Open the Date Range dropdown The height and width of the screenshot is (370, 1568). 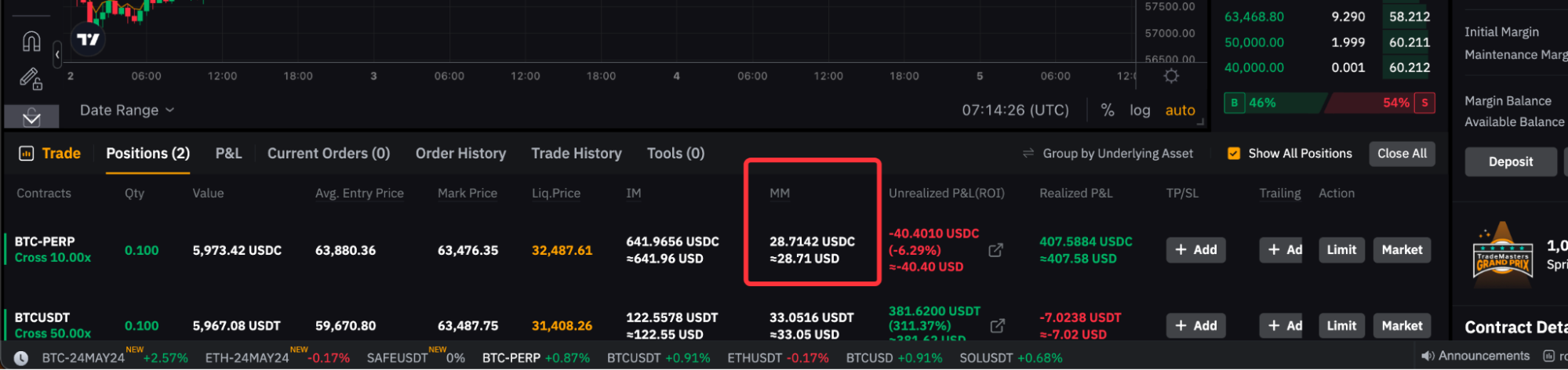(x=126, y=111)
